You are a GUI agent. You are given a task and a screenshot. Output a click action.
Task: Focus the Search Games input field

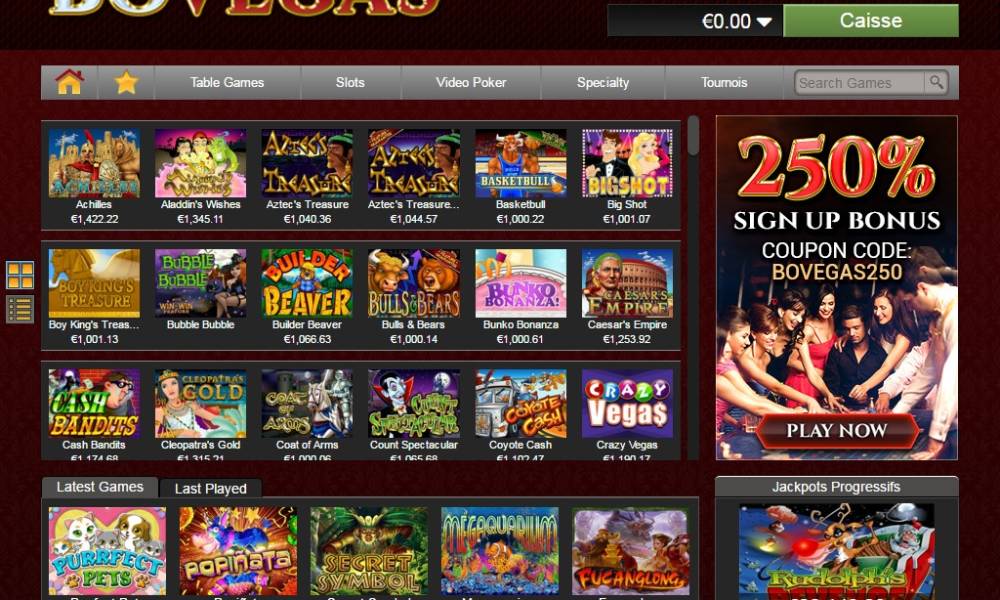click(858, 83)
